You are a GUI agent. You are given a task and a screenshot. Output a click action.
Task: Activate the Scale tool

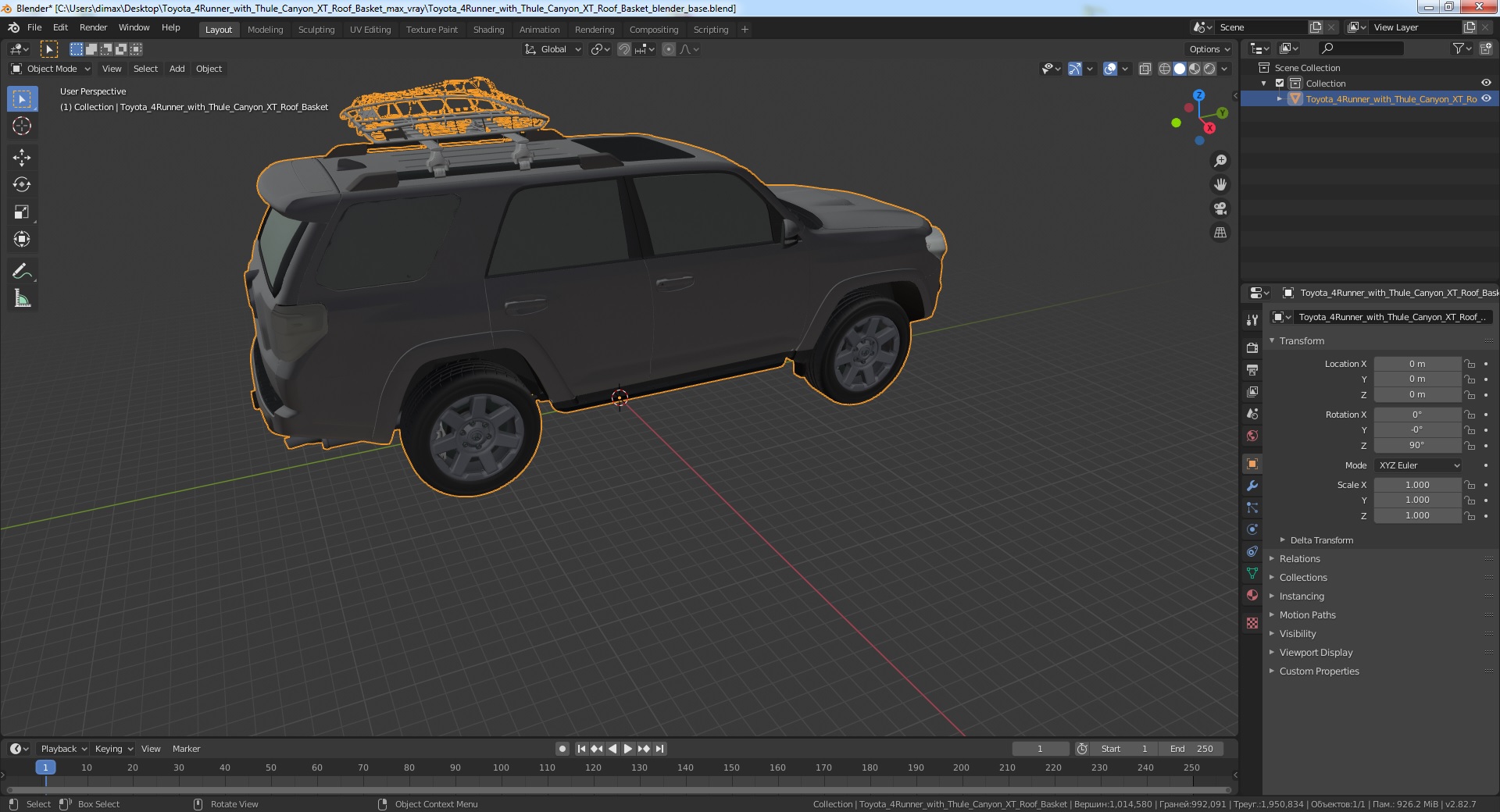coord(22,212)
